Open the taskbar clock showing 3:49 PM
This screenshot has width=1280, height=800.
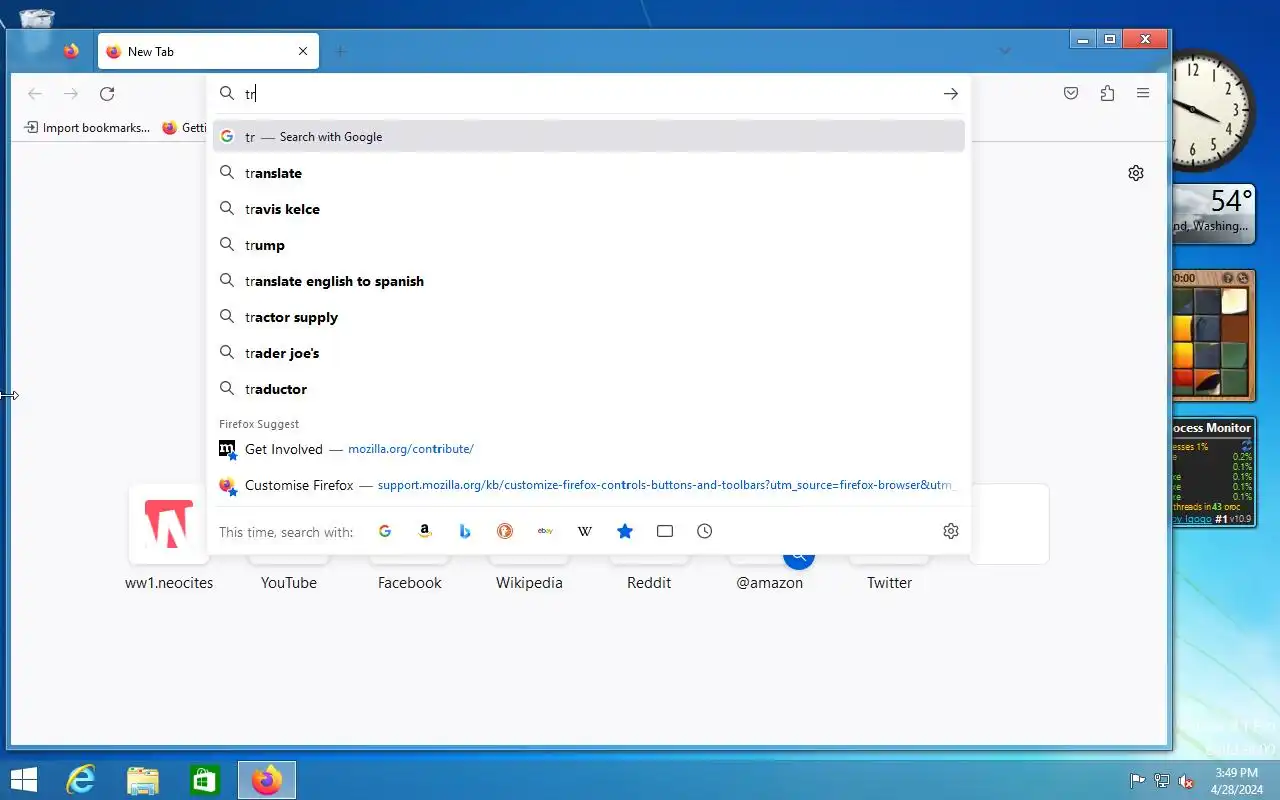pyautogui.click(x=1236, y=781)
